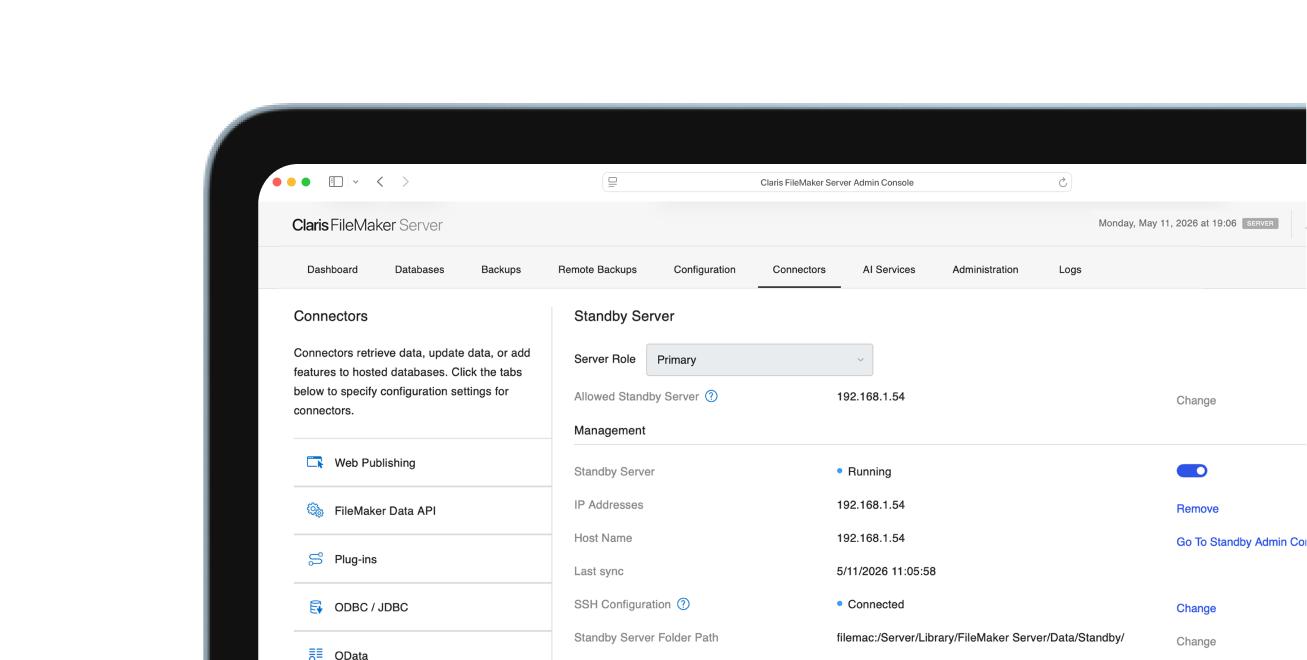Image resolution: width=1307 pixels, height=660 pixels.
Task: Go forward with the browser forward arrow
Action: [405, 182]
